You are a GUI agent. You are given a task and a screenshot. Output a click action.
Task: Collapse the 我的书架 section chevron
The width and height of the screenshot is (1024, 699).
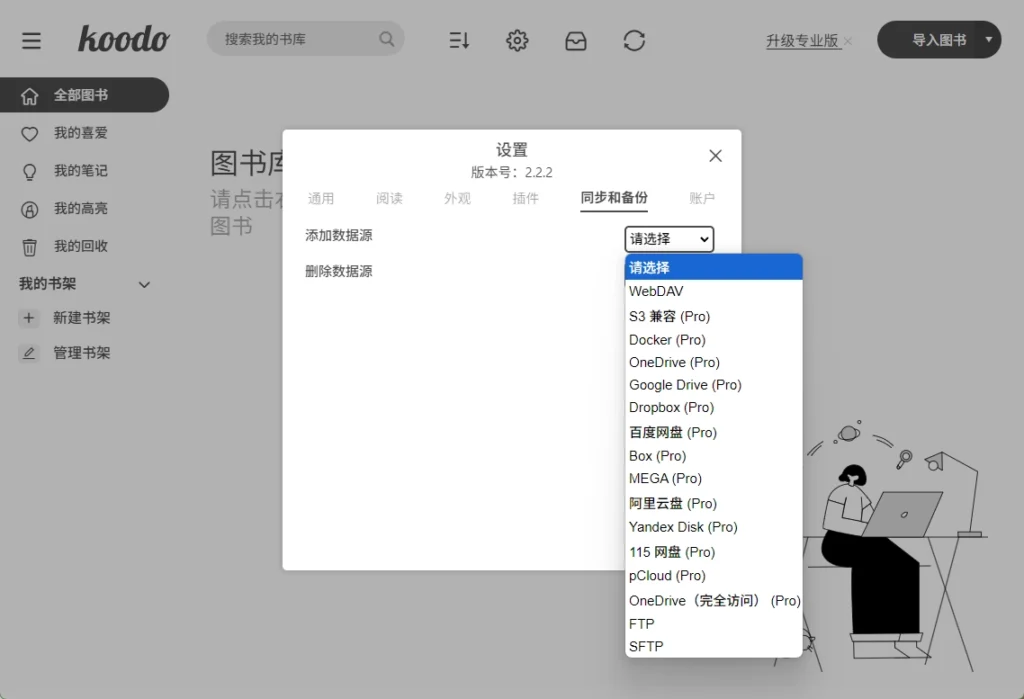point(143,284)
